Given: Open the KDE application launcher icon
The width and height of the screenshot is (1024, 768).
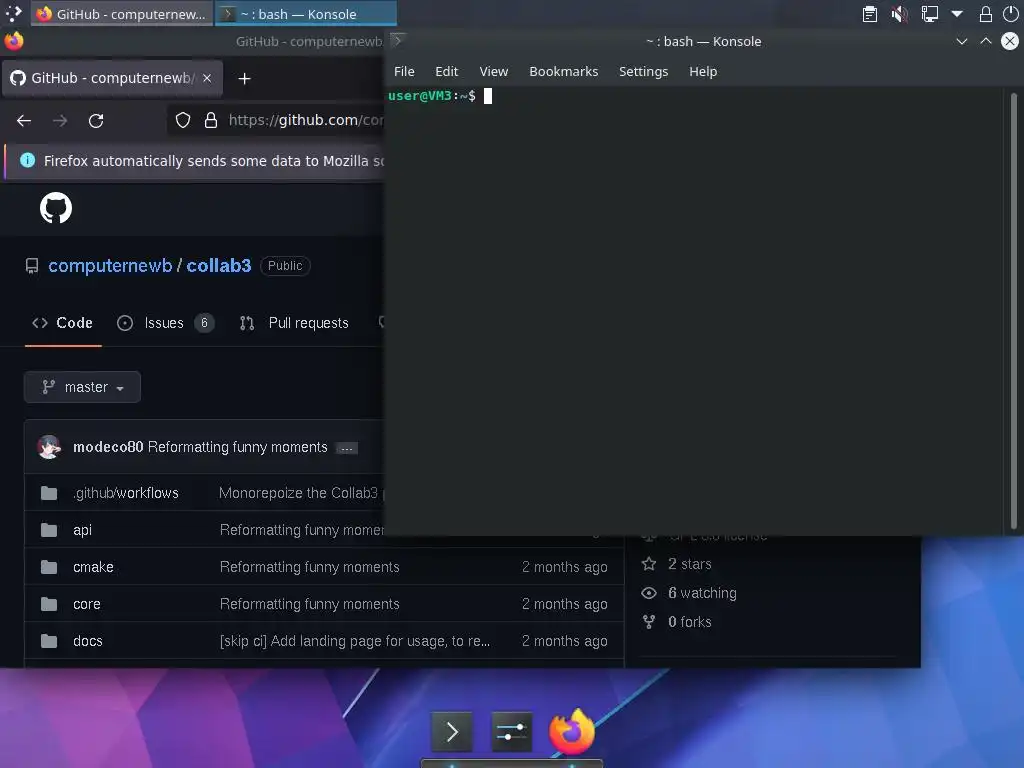Looking at the screenshot, I should point(13,13).
